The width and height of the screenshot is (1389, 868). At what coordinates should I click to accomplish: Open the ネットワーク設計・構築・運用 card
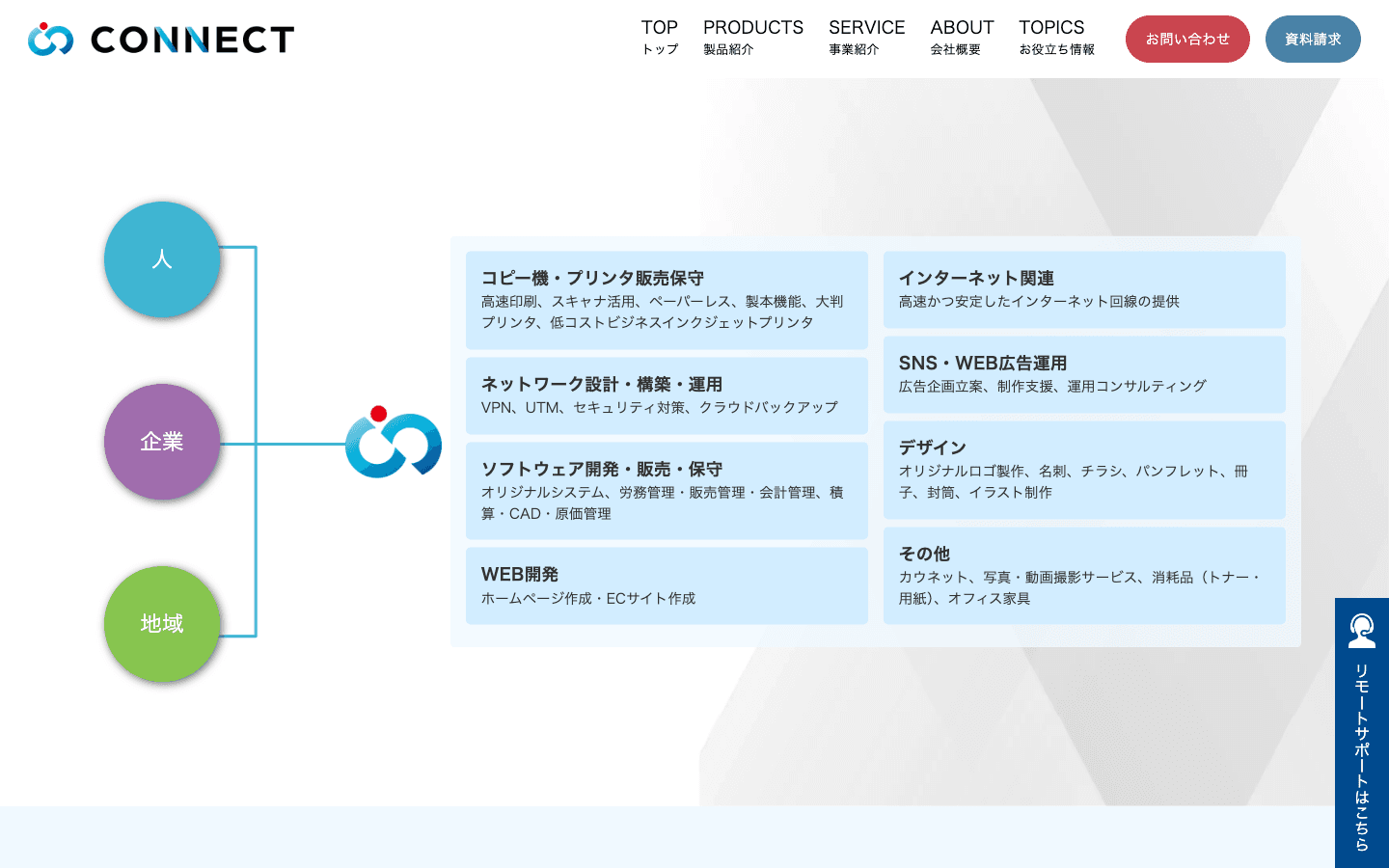667,395
